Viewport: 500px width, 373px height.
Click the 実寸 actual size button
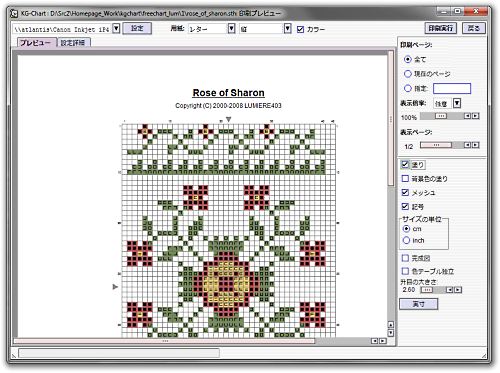point(419,304)
